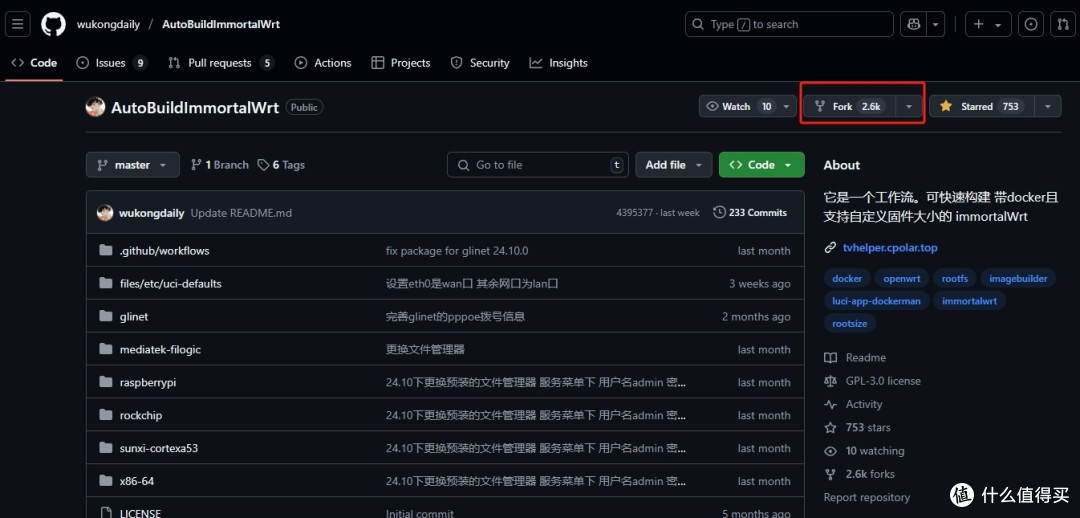This screenshot has width=1080, height=518.
Task: Select the immortalwrt topic tag
Action: coord(969,300)
